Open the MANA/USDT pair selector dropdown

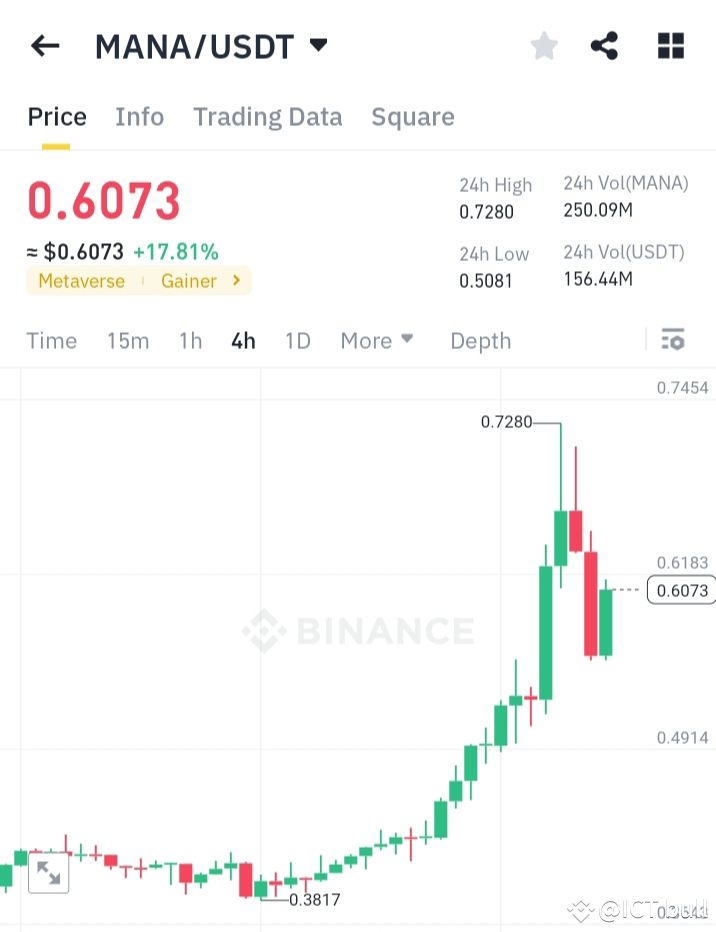(210, 45)
